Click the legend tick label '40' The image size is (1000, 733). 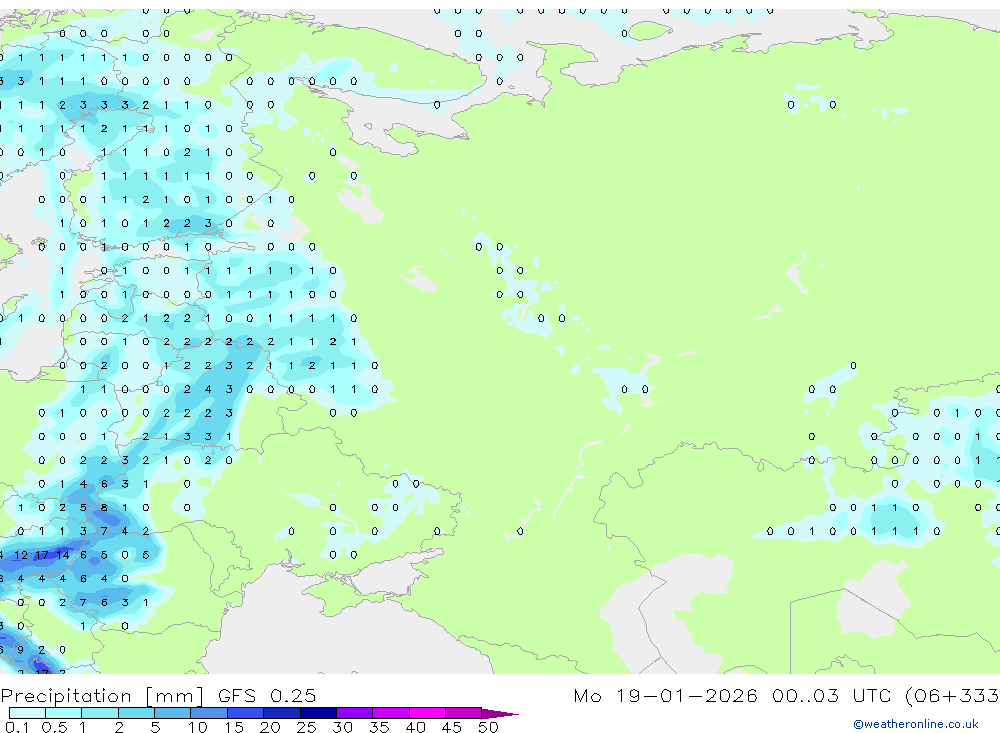click(x=415, y=727)
